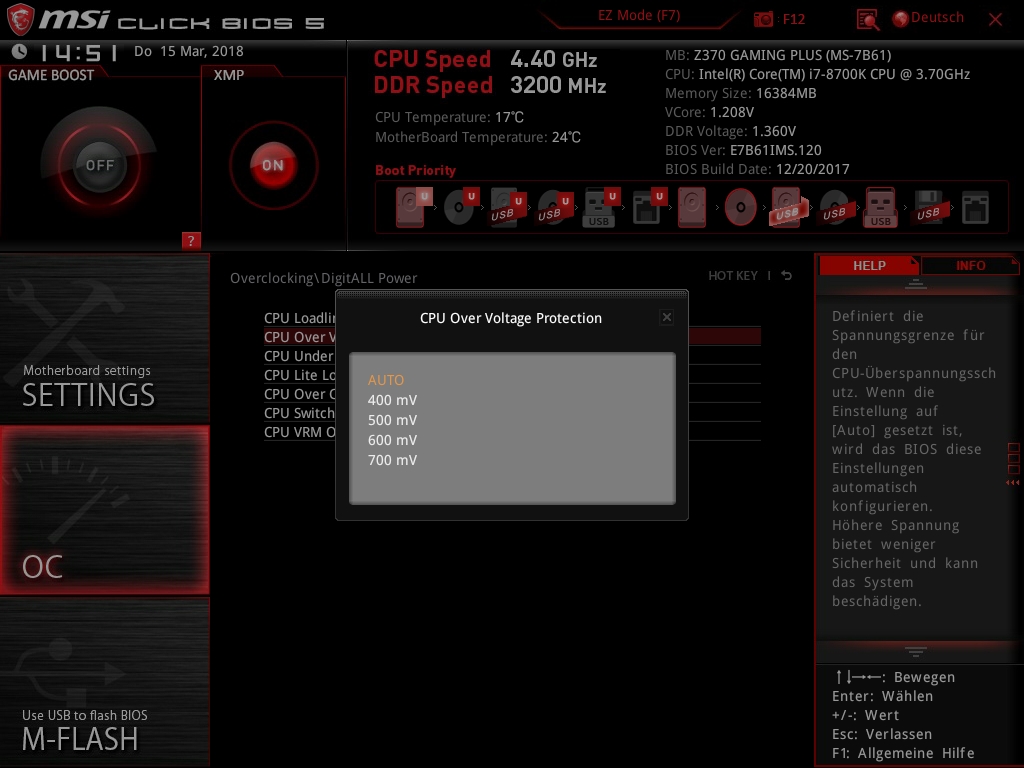Click the help panel's bottom scroll handle
This screenshot has width=1024, height=768.
916,652
